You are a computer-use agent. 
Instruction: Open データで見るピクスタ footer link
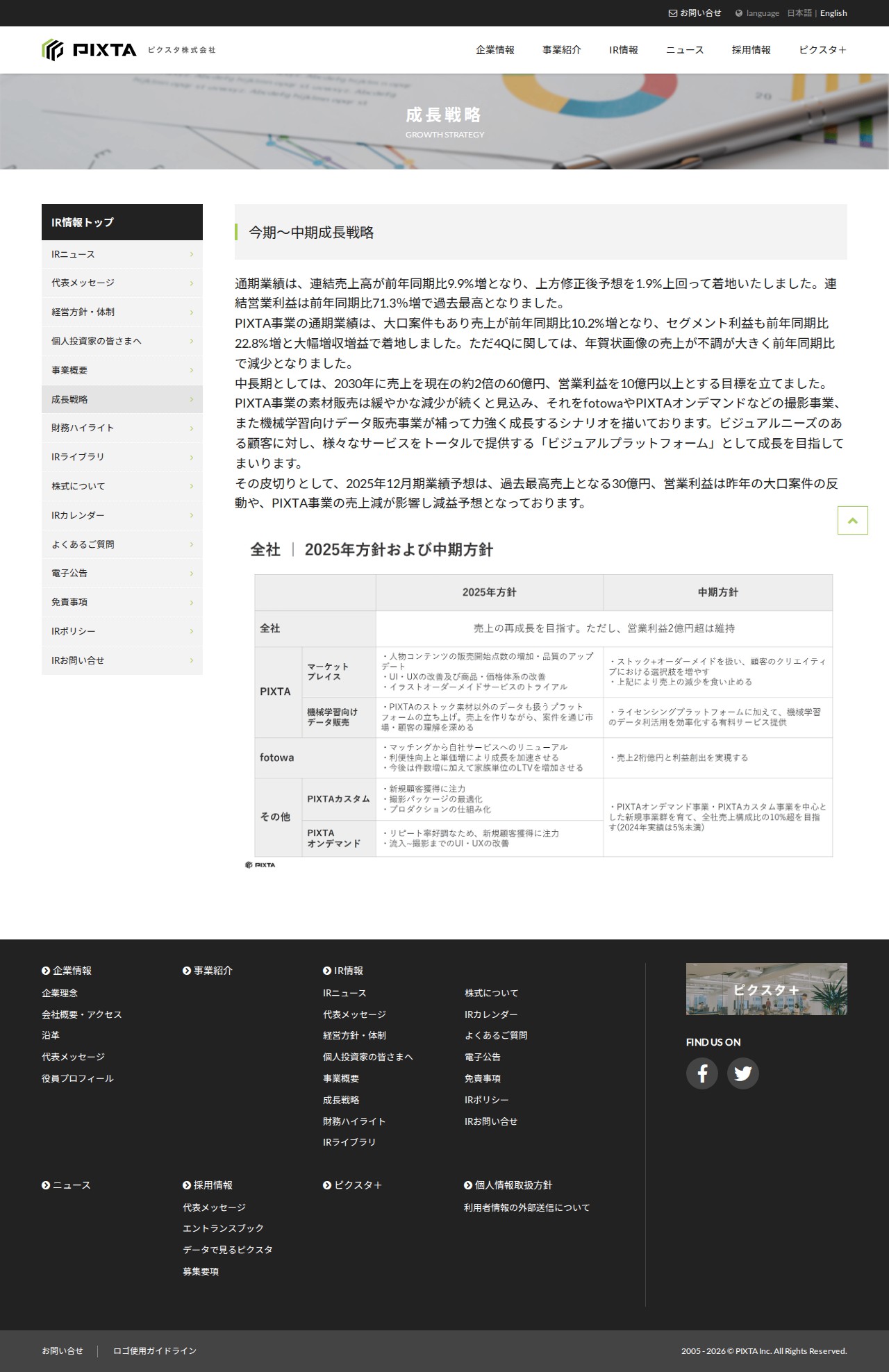[228, 1250]
